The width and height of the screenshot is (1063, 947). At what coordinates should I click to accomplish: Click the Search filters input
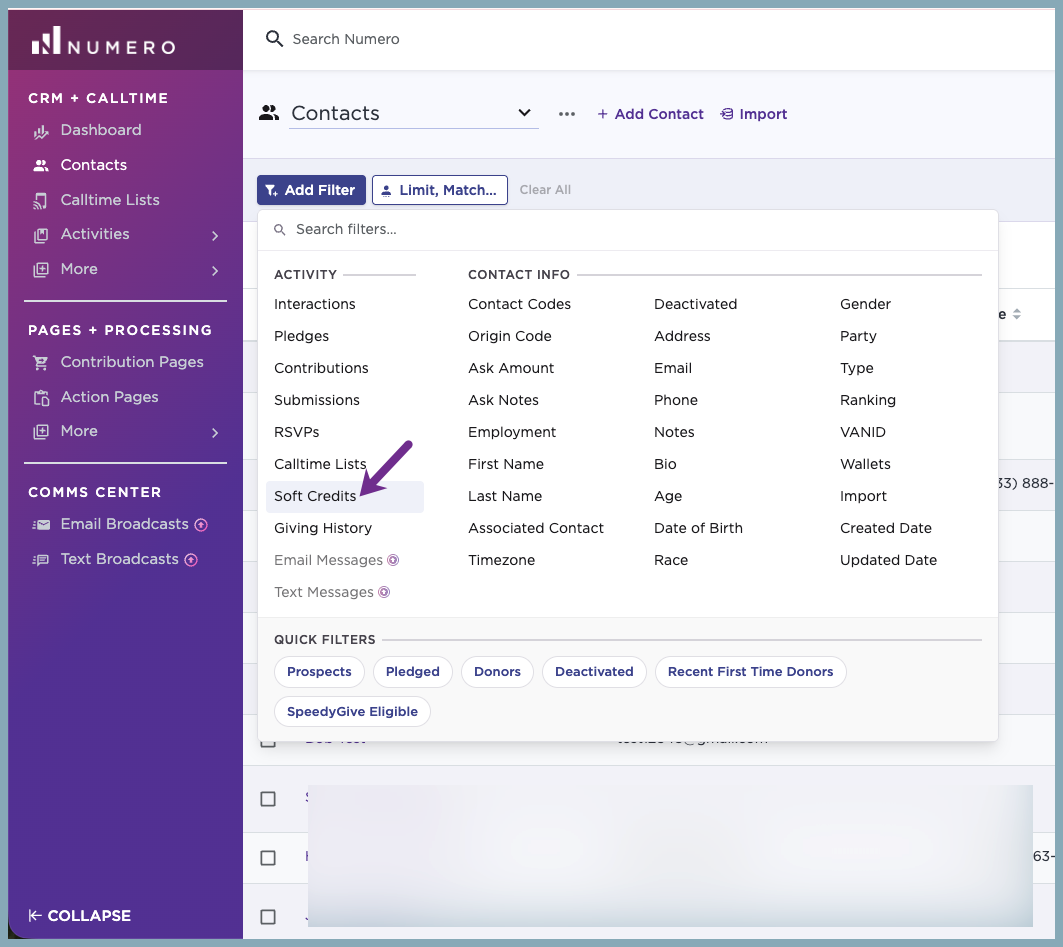(628, 230)
